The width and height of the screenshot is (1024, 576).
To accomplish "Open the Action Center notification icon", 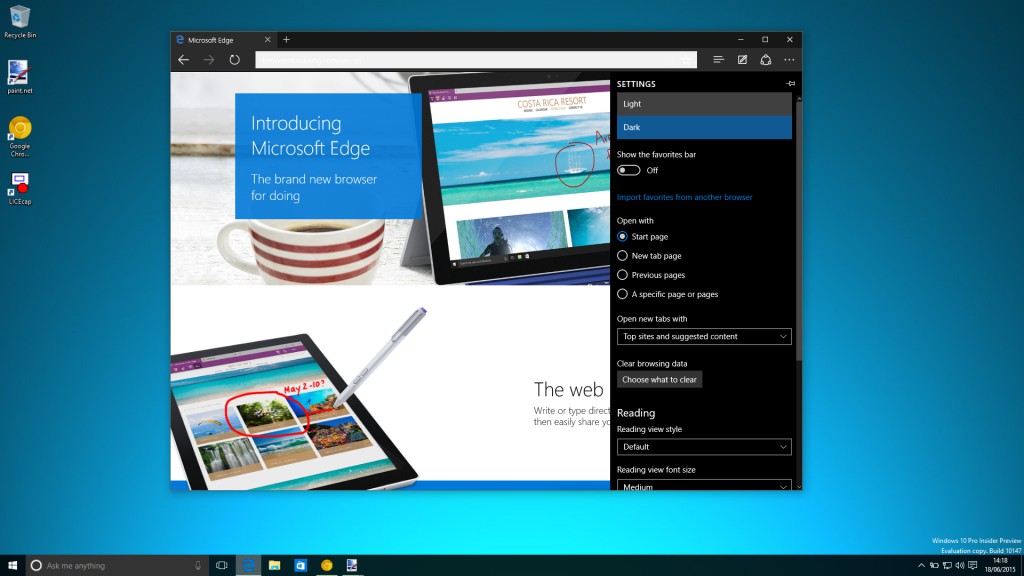I will tap(972, 566).
